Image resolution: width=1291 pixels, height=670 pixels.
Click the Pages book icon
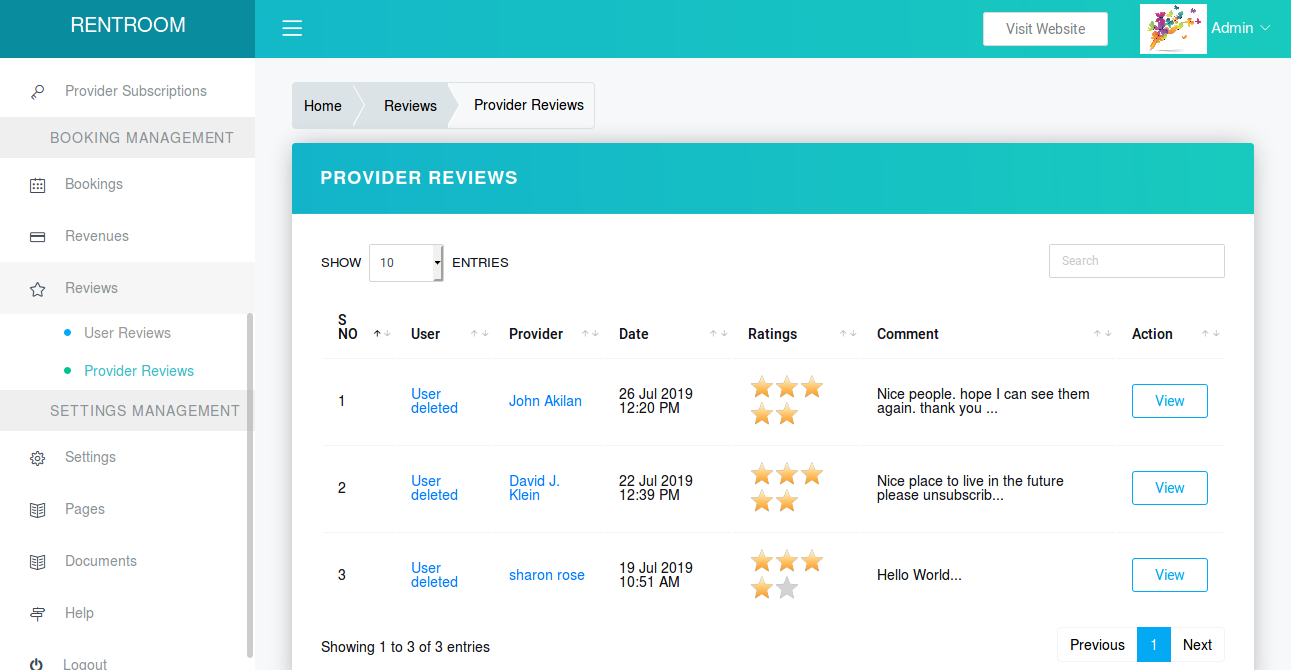click(37, 510)
